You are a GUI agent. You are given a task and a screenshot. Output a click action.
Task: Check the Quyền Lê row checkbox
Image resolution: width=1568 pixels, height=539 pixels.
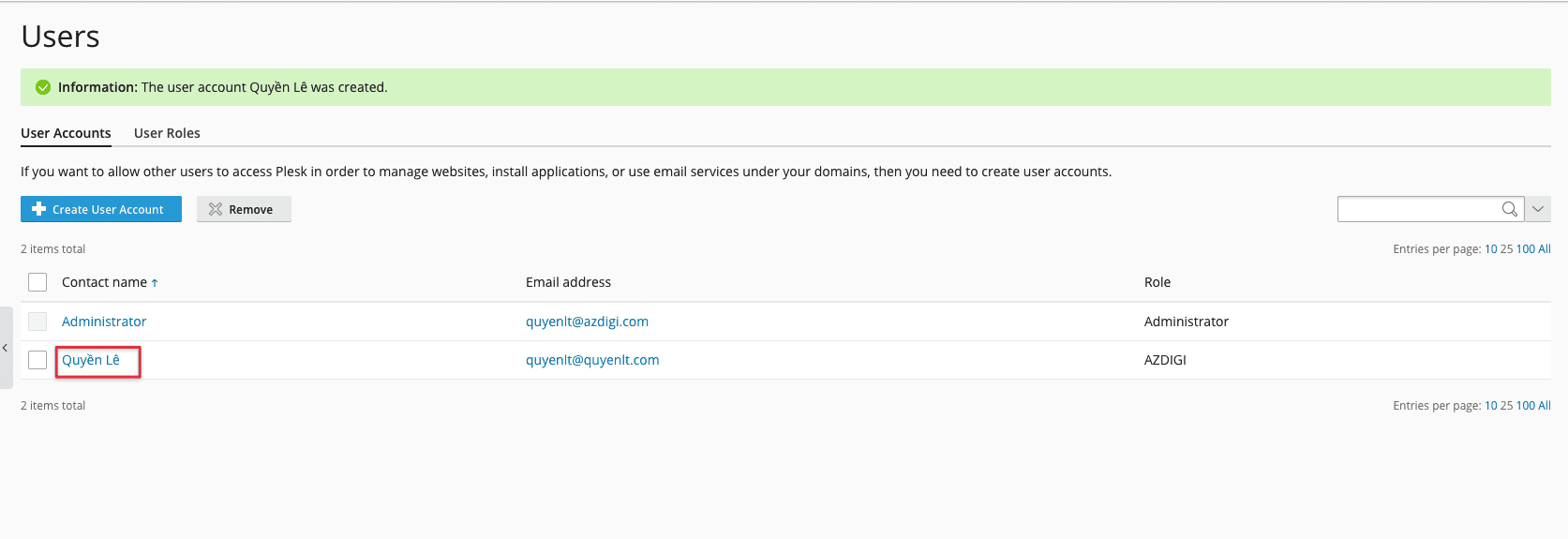coord(37,360)
